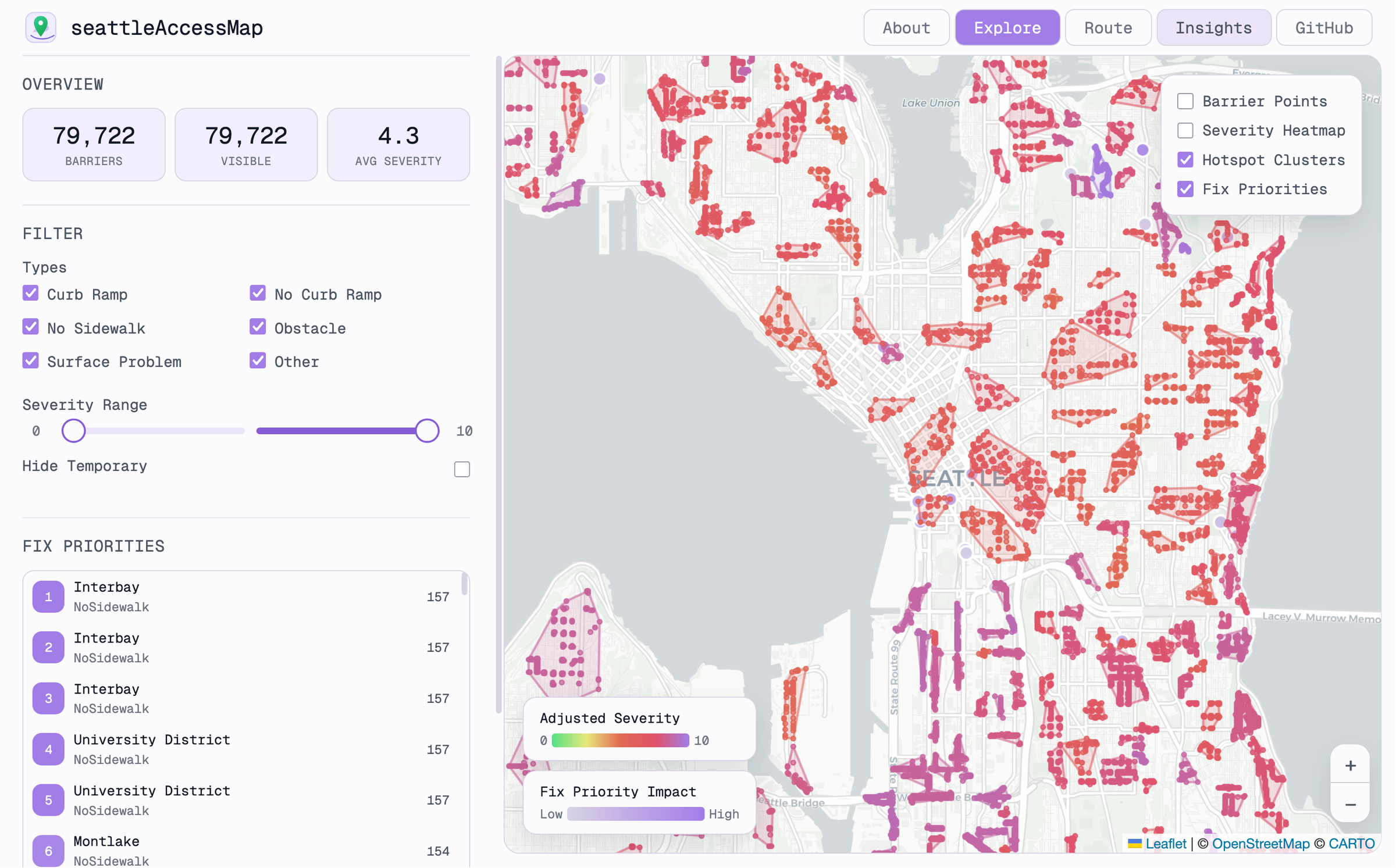Image resolution: width=1396 pixels, height=868 pixels.
Task: Switch to the Insights tab
Action: [1214, 27]
